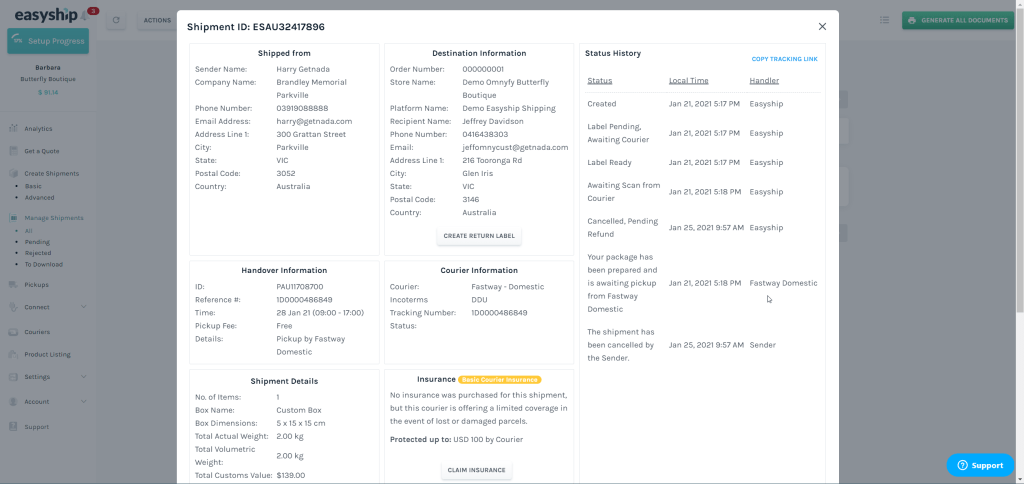This screenshot has height=484, width=1024.
Task: Click the Product Listing icon
Action: pos(13,354)
